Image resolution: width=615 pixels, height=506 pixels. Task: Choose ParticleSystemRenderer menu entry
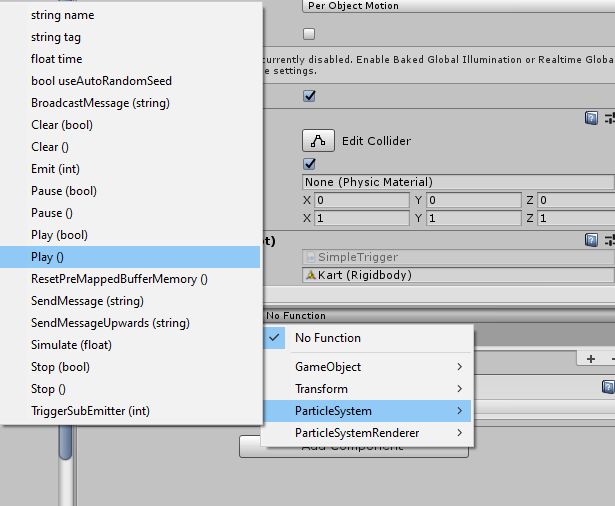368,433
